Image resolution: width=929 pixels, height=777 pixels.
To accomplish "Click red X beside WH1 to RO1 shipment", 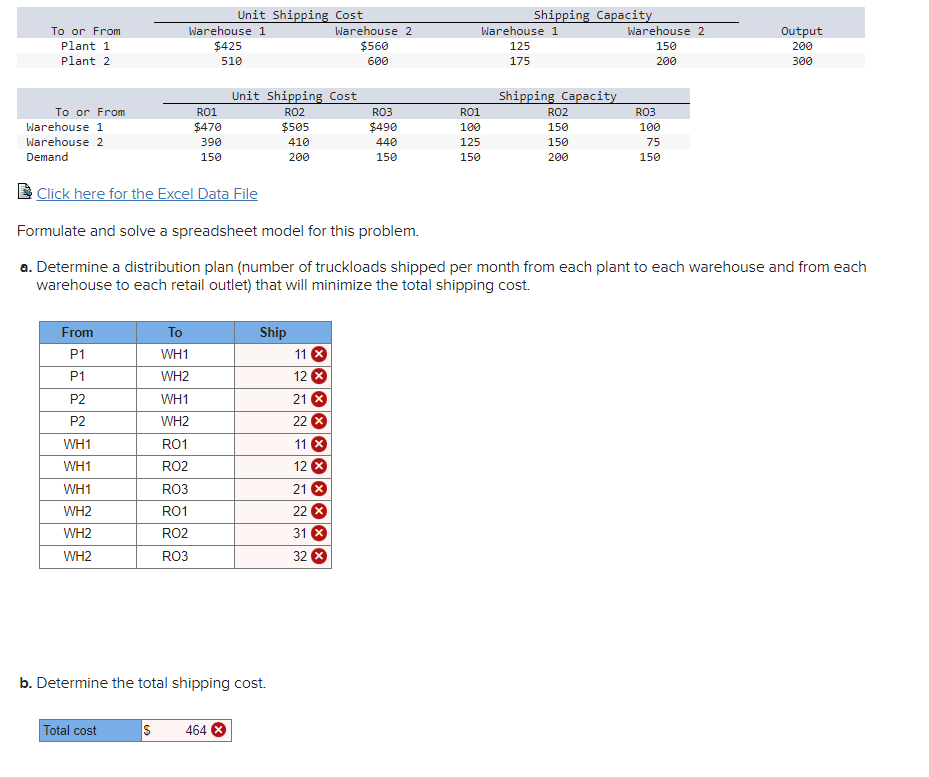I will (x=318, y=443).
